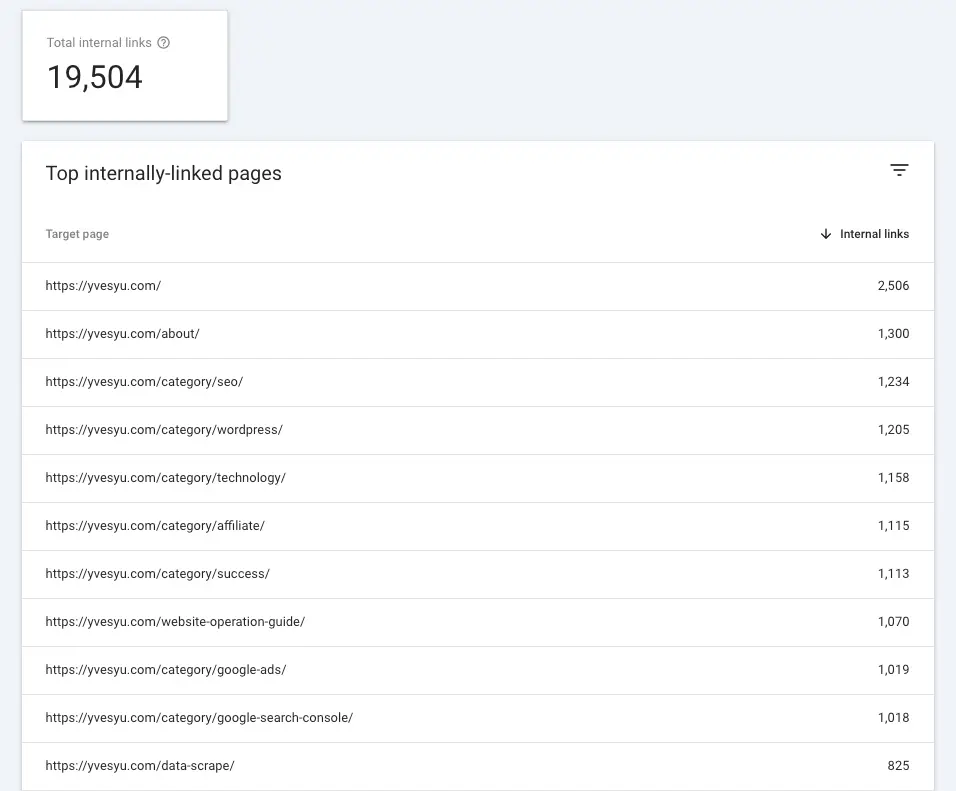956x791 pixels.
Task: Click the 825 internal links count
Action: point(898,766)
